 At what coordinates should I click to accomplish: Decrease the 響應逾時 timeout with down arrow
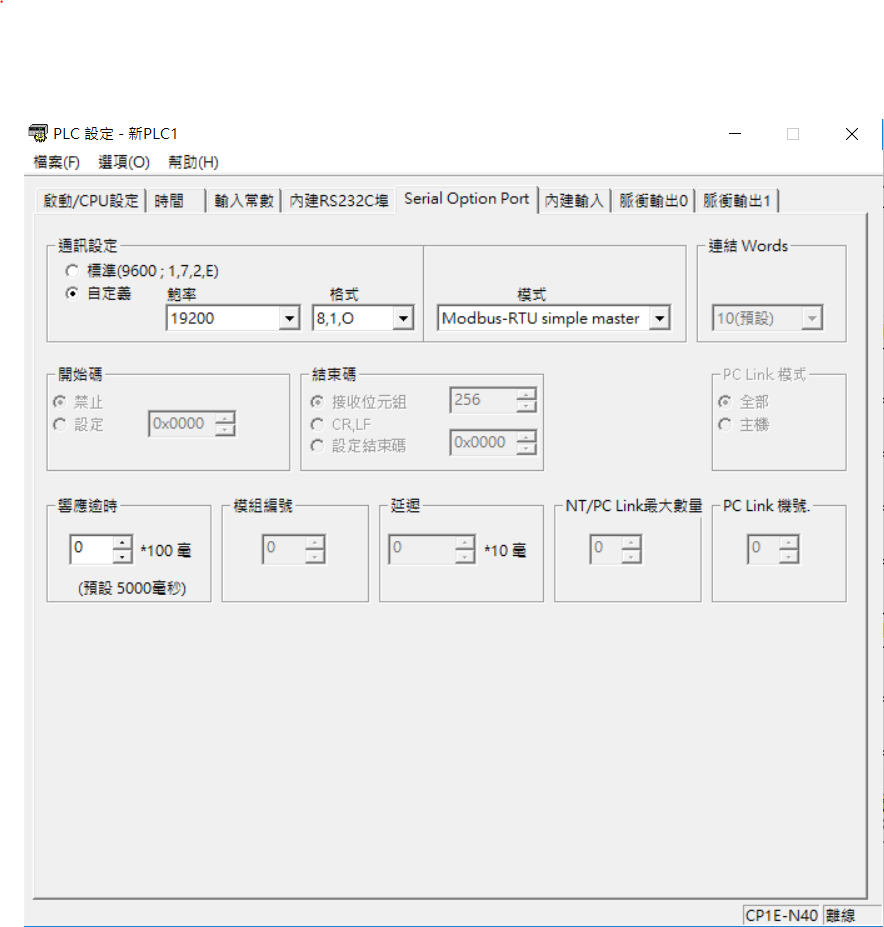(x=122, y=556)
